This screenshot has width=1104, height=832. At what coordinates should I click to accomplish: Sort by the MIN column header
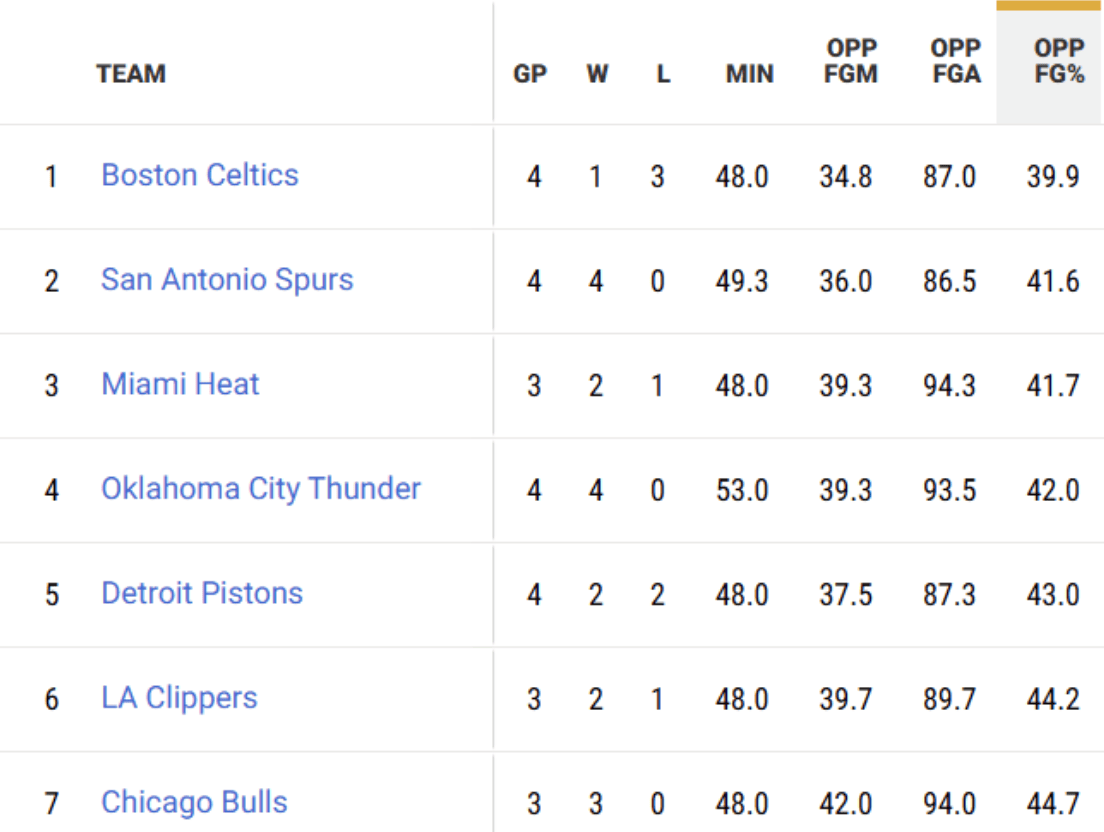(x=749, y=74)
